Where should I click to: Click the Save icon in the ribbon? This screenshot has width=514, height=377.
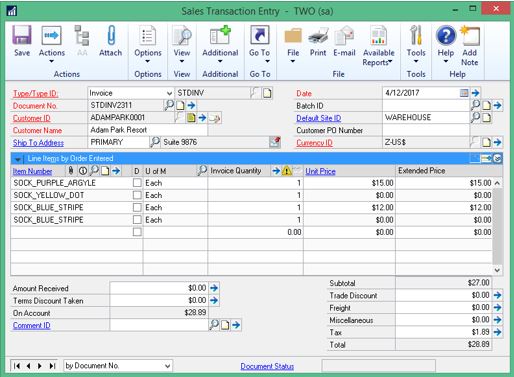click(22, 35)
